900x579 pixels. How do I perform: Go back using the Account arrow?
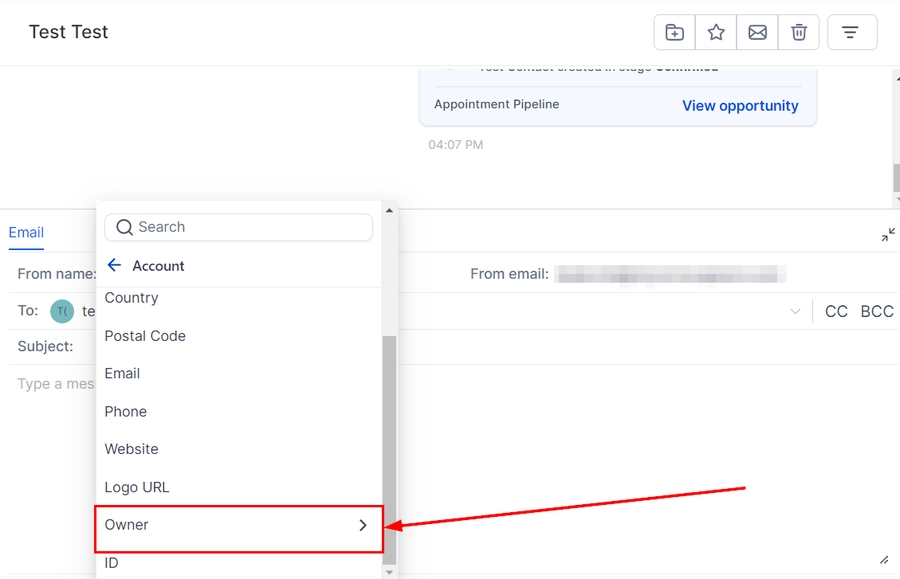coord(114,265)
